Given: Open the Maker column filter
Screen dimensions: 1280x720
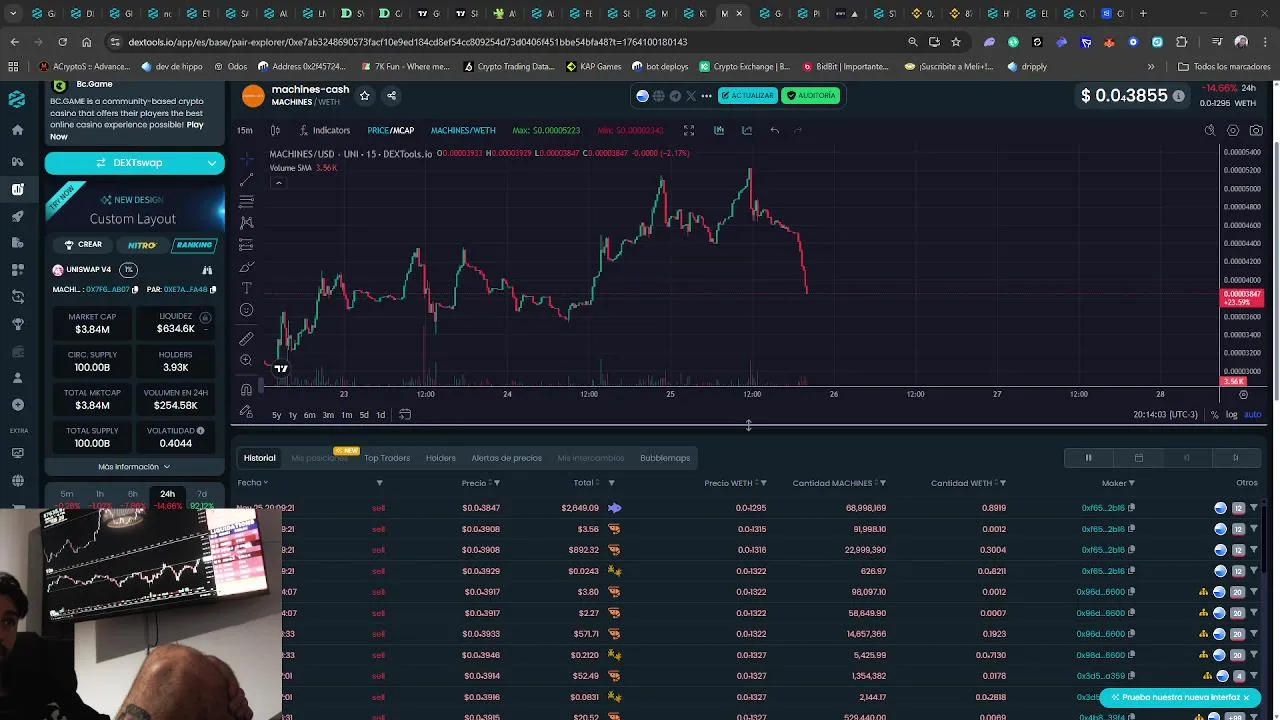Looking at the screenshot, I should coord(1132,483).
